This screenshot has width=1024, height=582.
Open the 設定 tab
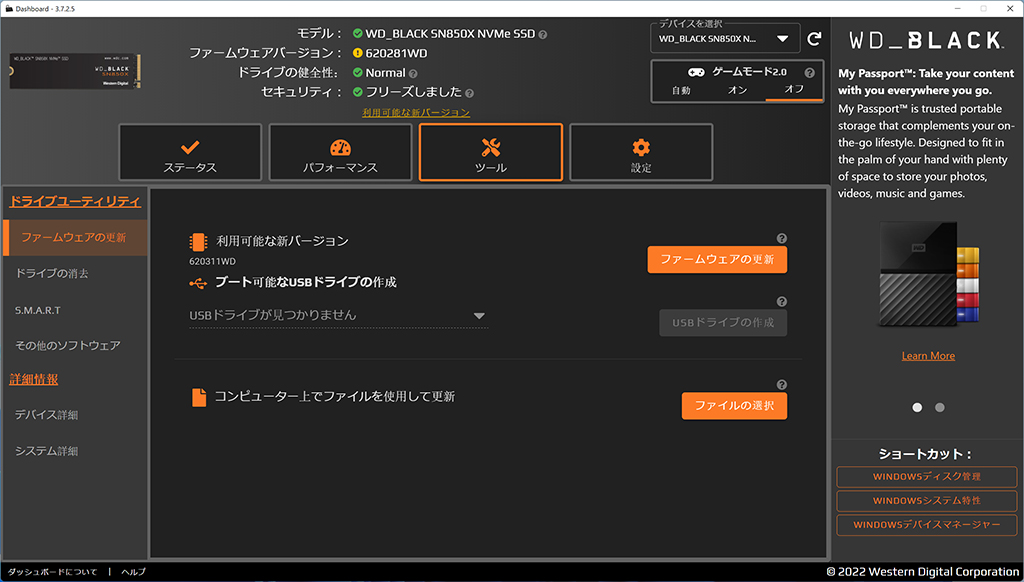click(641, 152)
